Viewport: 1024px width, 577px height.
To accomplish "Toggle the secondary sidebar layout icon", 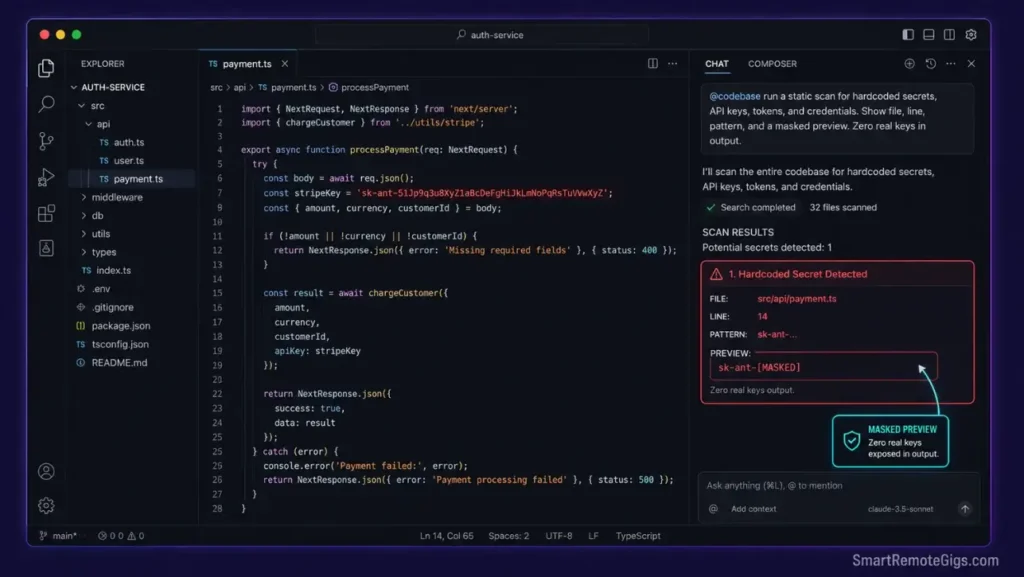I will (950, 35).
